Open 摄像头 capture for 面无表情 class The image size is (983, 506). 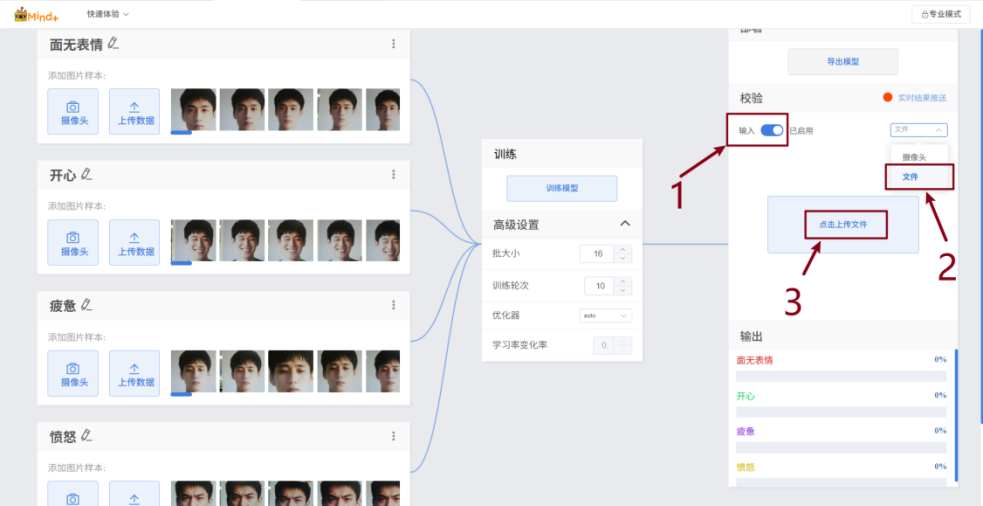click(x=73, y=112)
